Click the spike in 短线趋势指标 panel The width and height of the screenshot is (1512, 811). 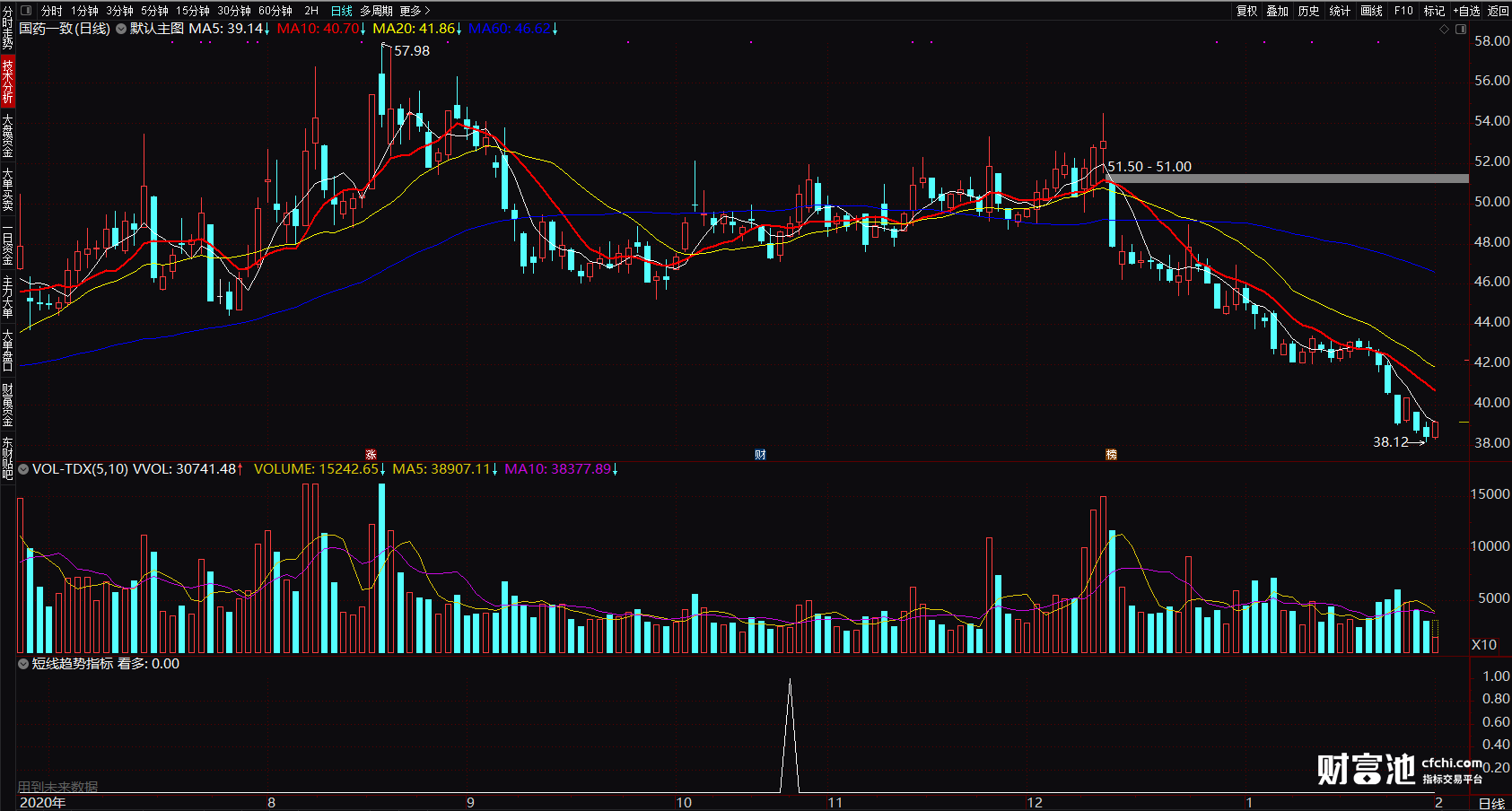[x=790, y=736]
